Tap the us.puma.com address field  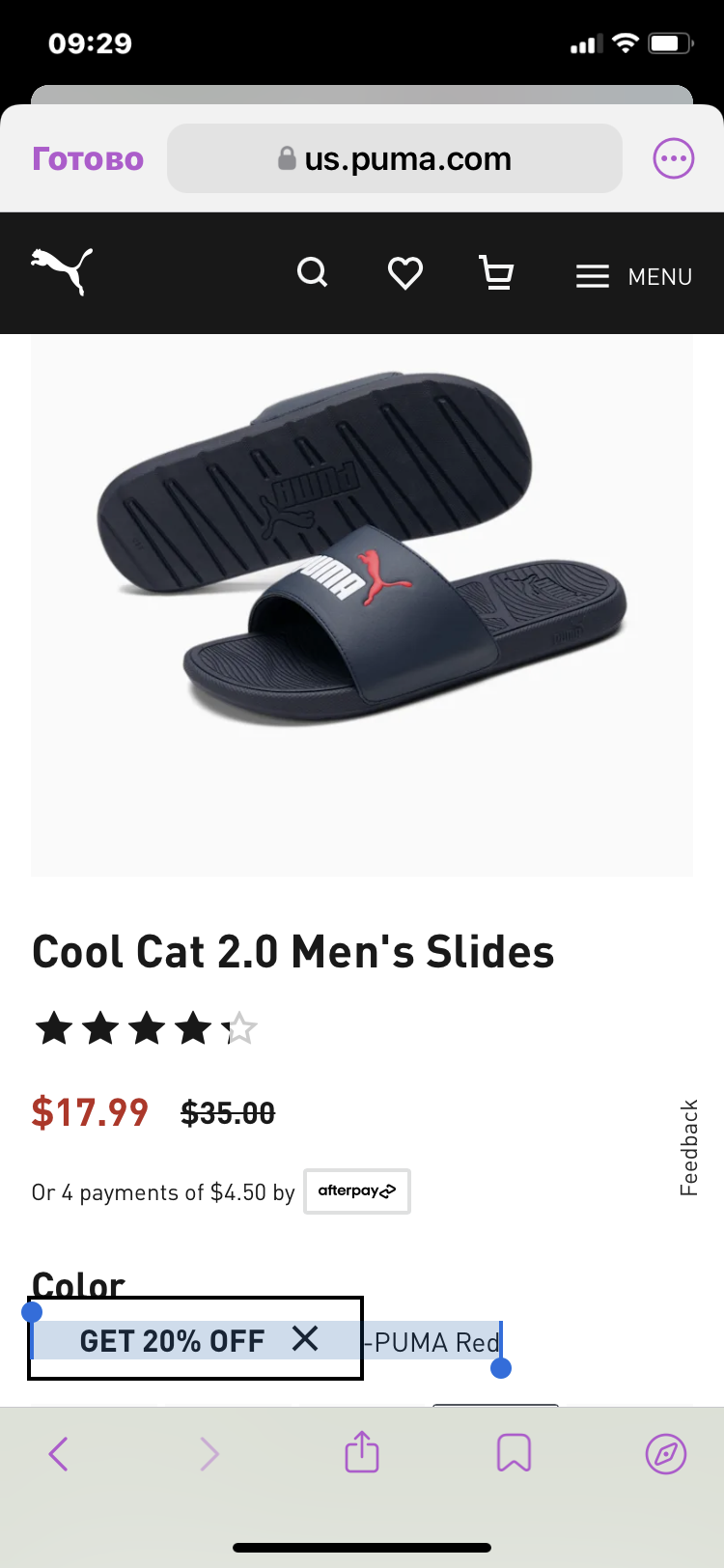[x=395, y=158]
